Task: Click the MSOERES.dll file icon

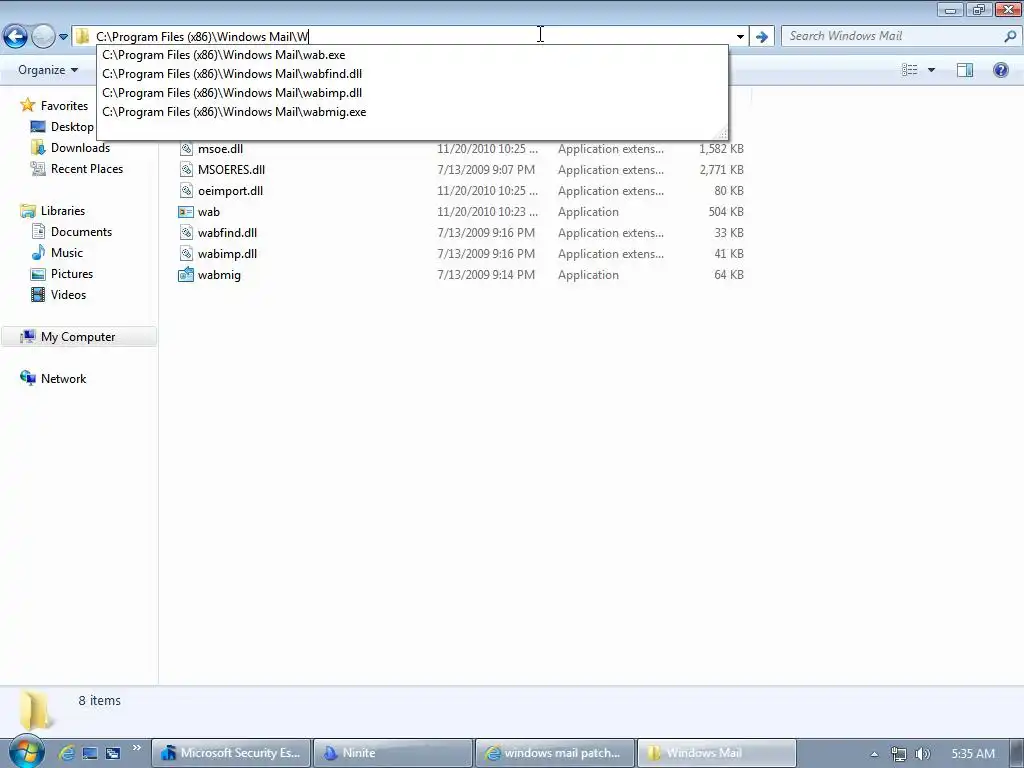Action: coord(186,170)
